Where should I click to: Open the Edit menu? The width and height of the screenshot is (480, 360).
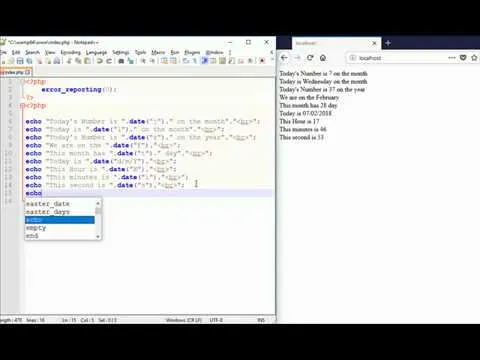(16, 52)
